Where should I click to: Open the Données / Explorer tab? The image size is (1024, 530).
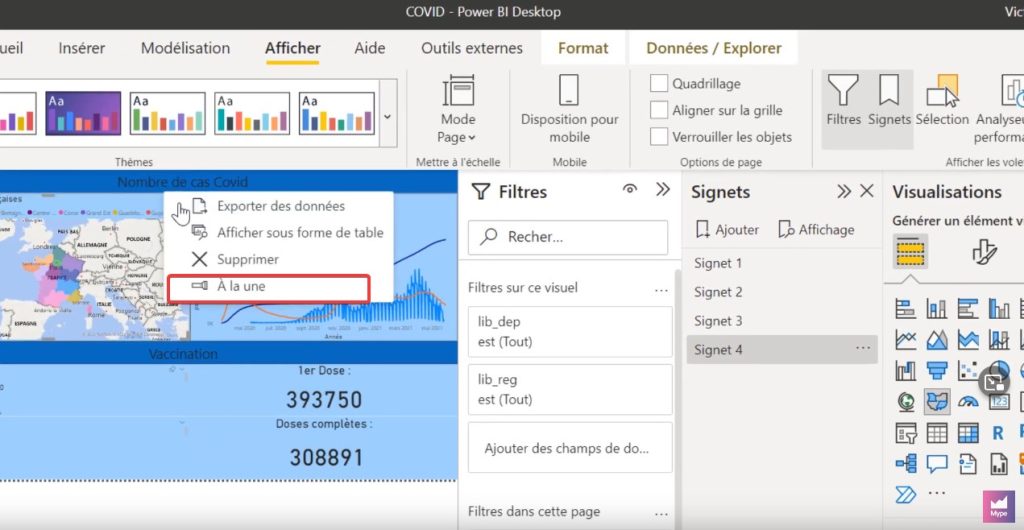coord(714,48)
